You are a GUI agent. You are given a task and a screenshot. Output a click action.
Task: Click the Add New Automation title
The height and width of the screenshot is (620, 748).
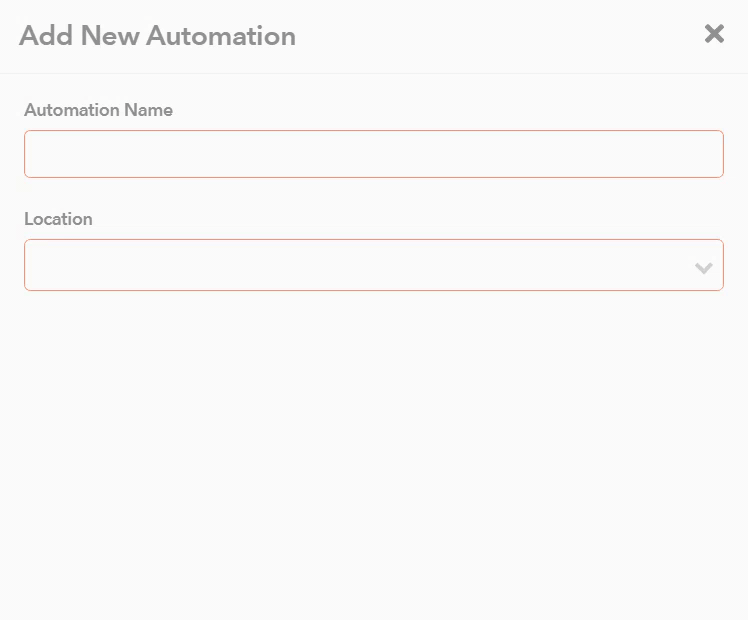click(157, 36)
